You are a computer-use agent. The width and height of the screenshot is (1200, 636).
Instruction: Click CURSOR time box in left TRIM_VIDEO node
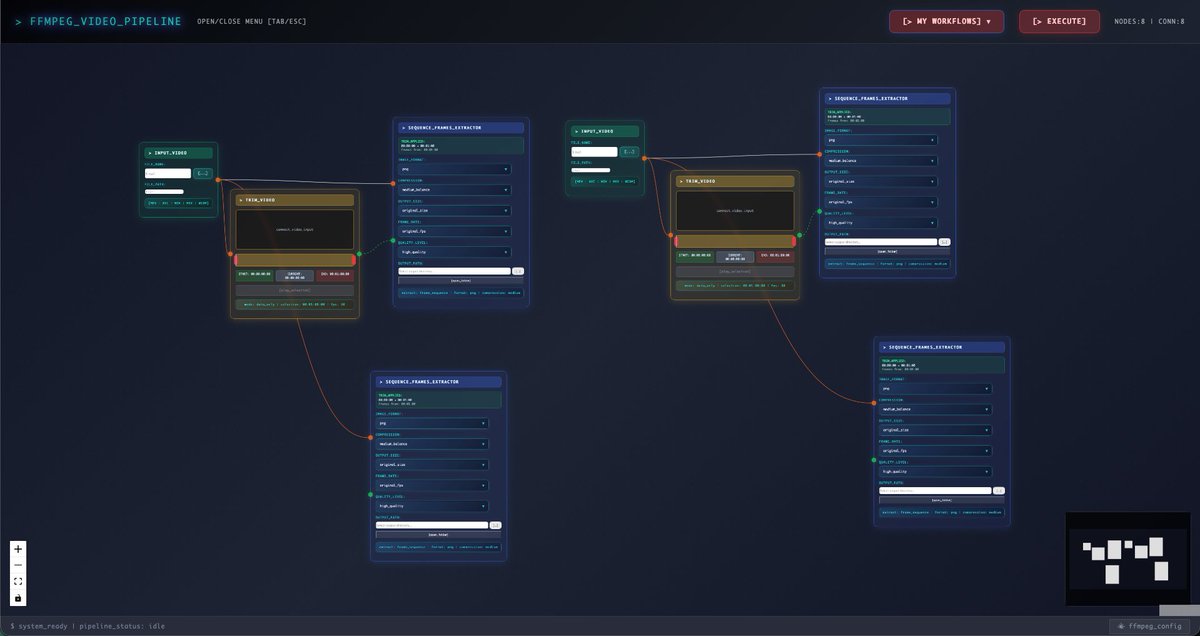pyautogui.click(x=294, y=274)
